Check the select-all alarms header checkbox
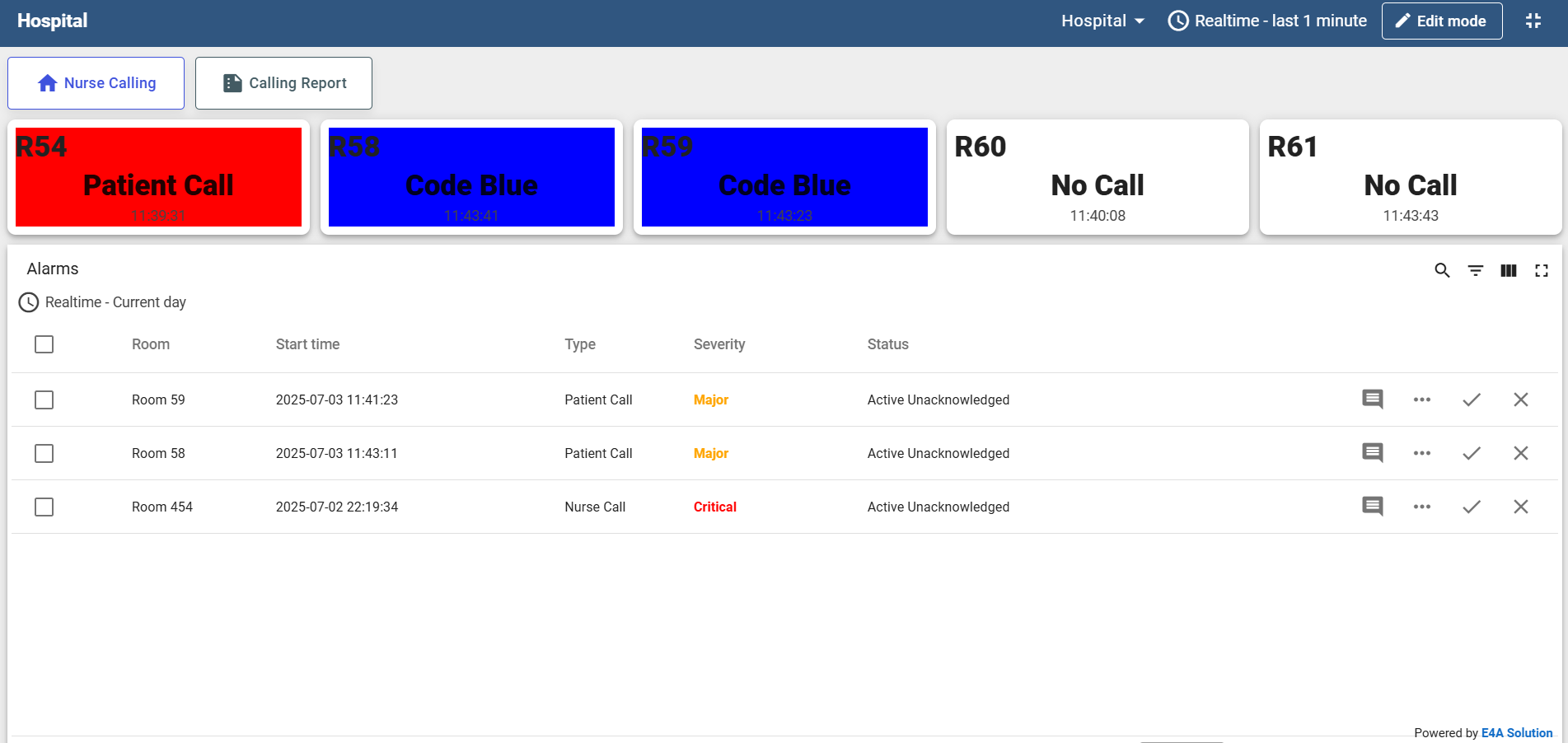Image resolution: width=1568 pixels, height=743 pixels. point(44,344)
